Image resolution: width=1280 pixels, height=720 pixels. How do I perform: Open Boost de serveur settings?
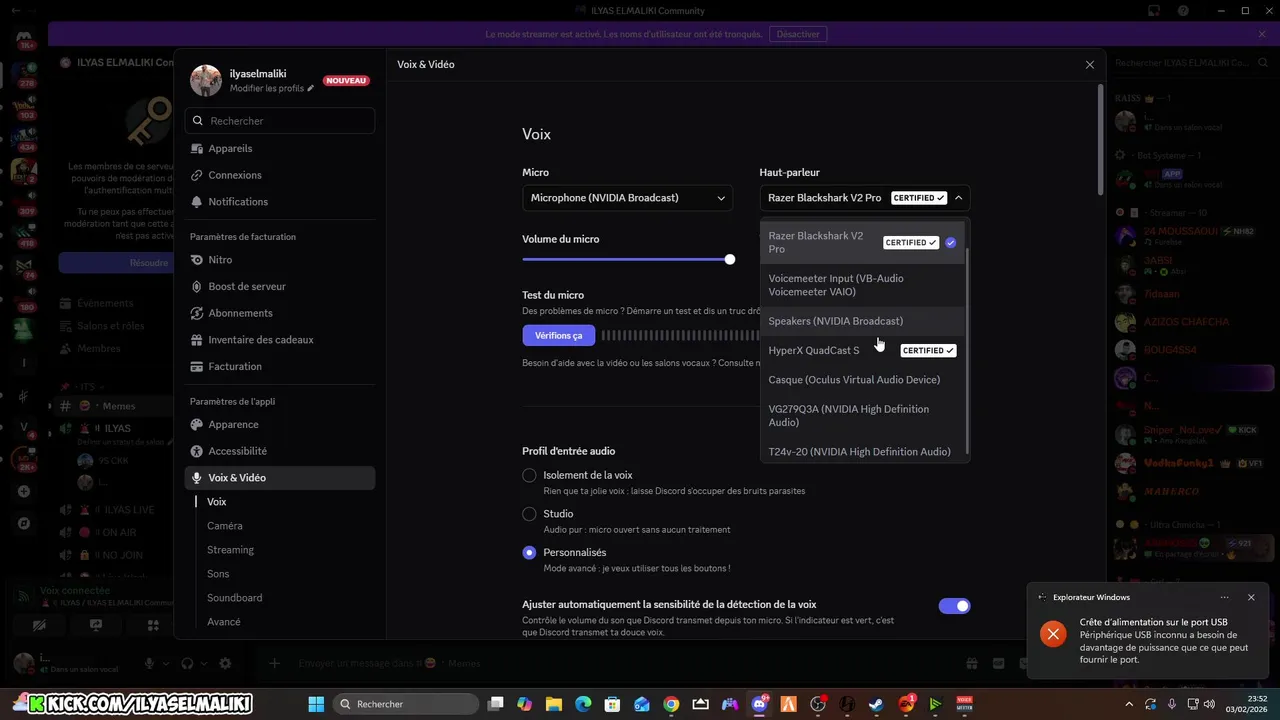pyautogui.click(x=280, y=286)
